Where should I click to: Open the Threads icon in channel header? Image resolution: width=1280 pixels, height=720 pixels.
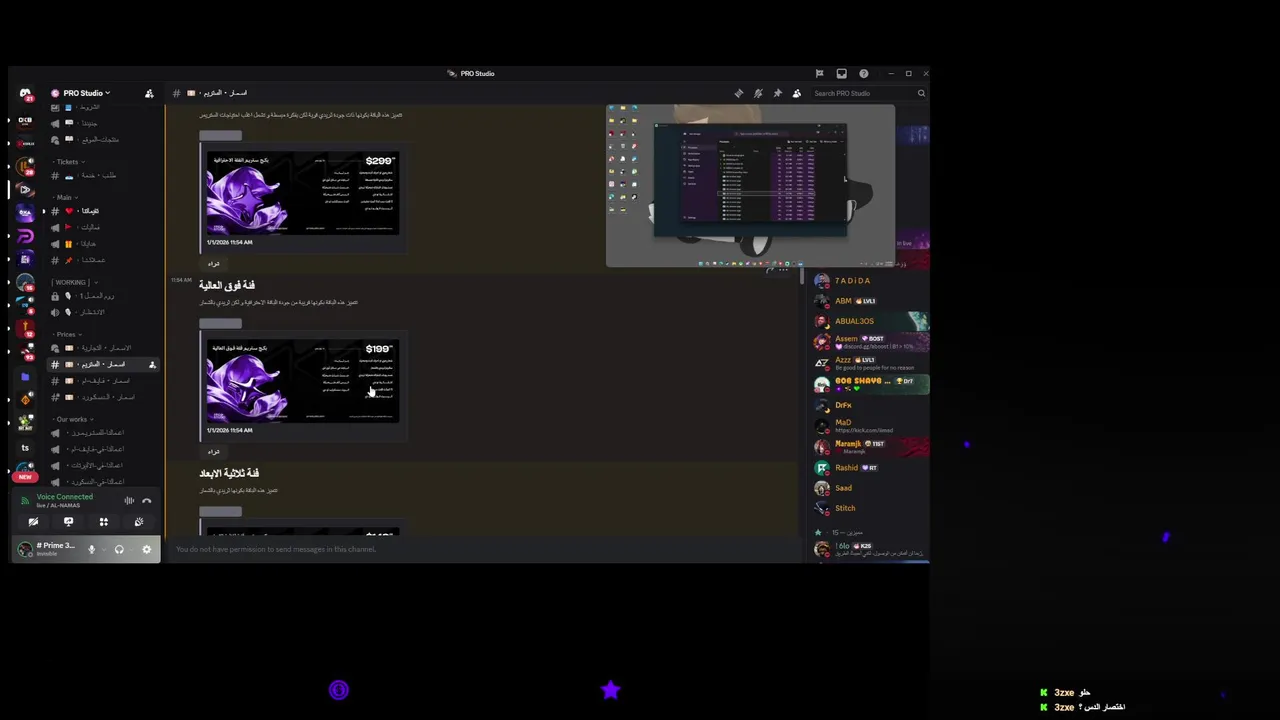pyautogui.click(x=739, y=93)
